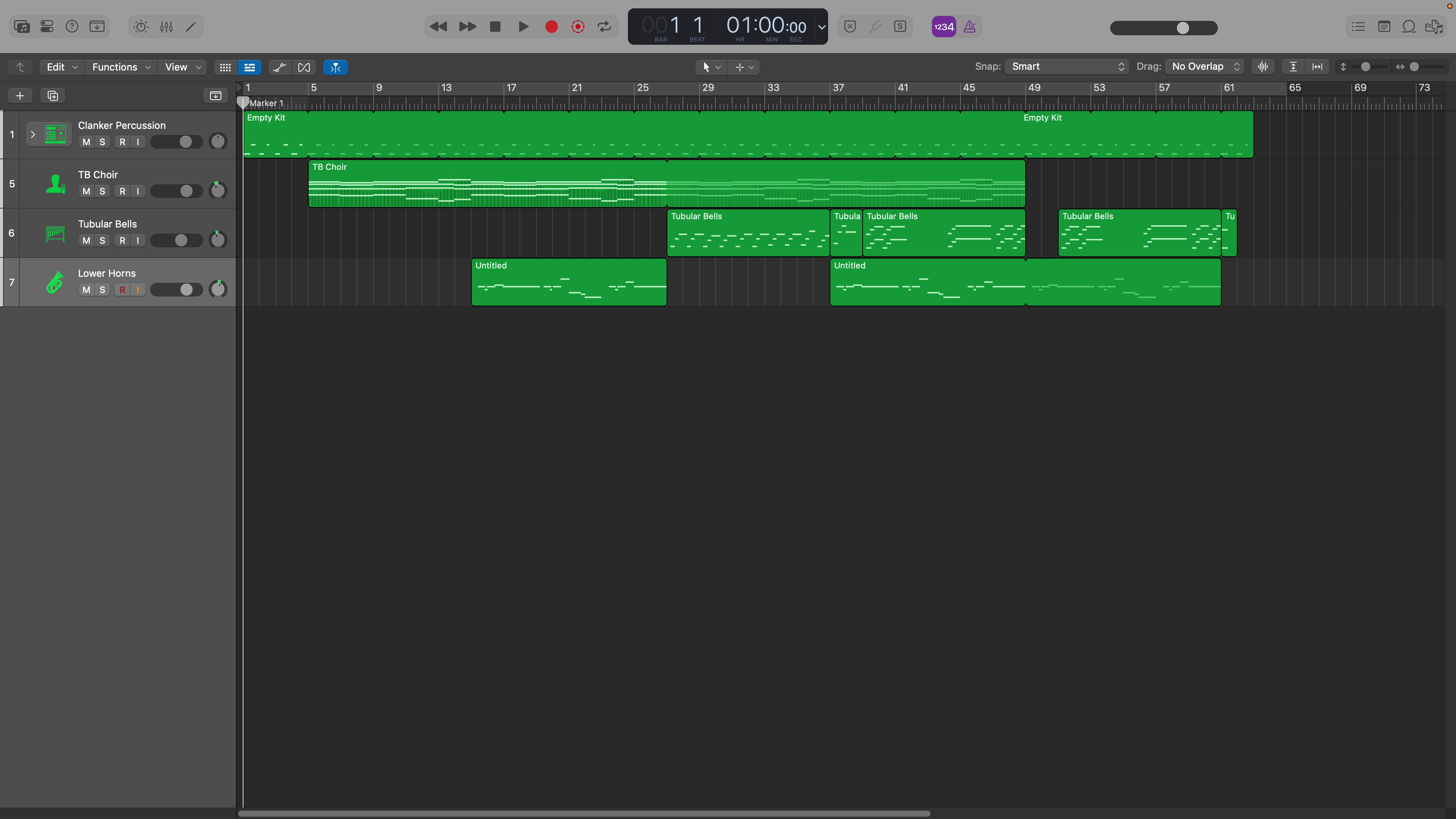Open the Snap Smart dropdown

(1067, 67)
